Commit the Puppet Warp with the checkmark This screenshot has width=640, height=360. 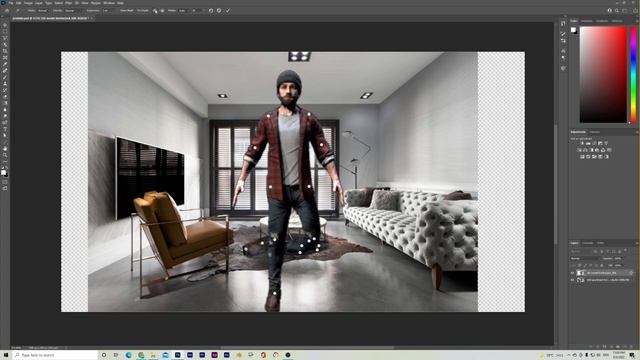pos(228,10)
